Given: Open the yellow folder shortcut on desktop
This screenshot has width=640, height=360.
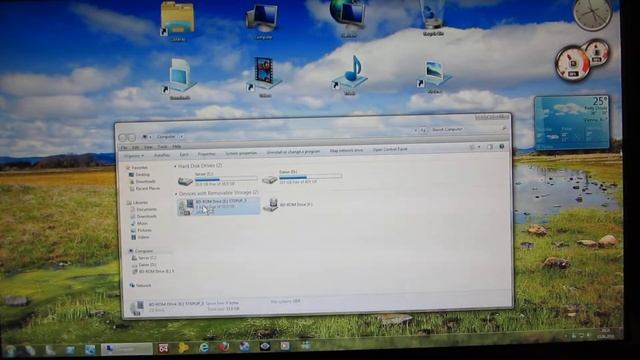Looking at the screenshot, I should (x=177, y=22).
